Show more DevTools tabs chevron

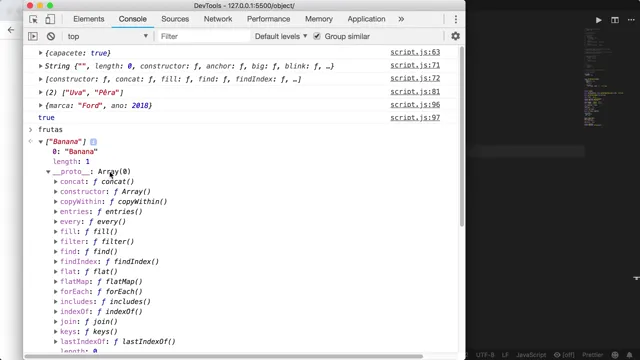coord(401,19)
